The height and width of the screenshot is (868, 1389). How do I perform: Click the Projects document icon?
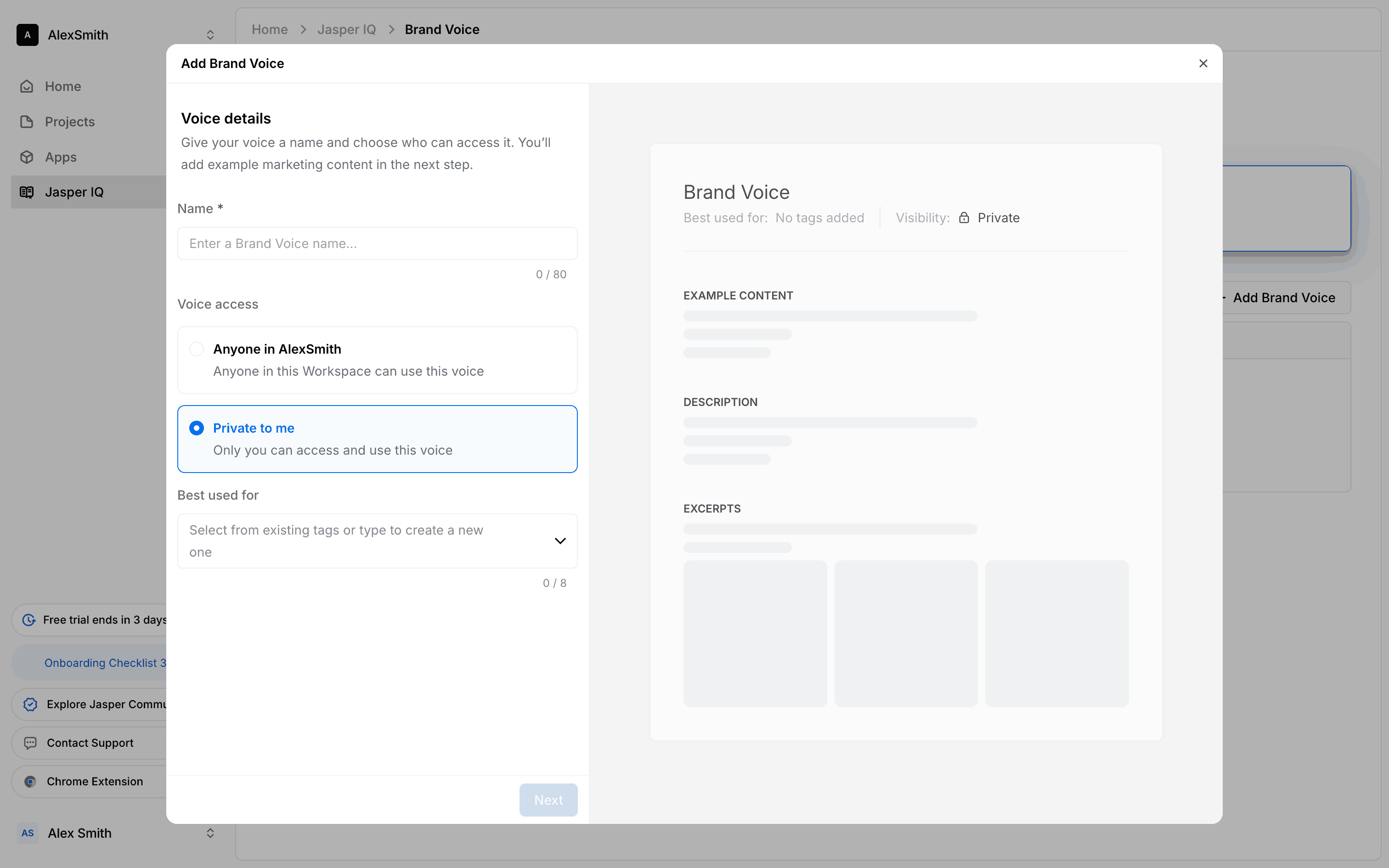pyautogui.click(x=27, y=122)
